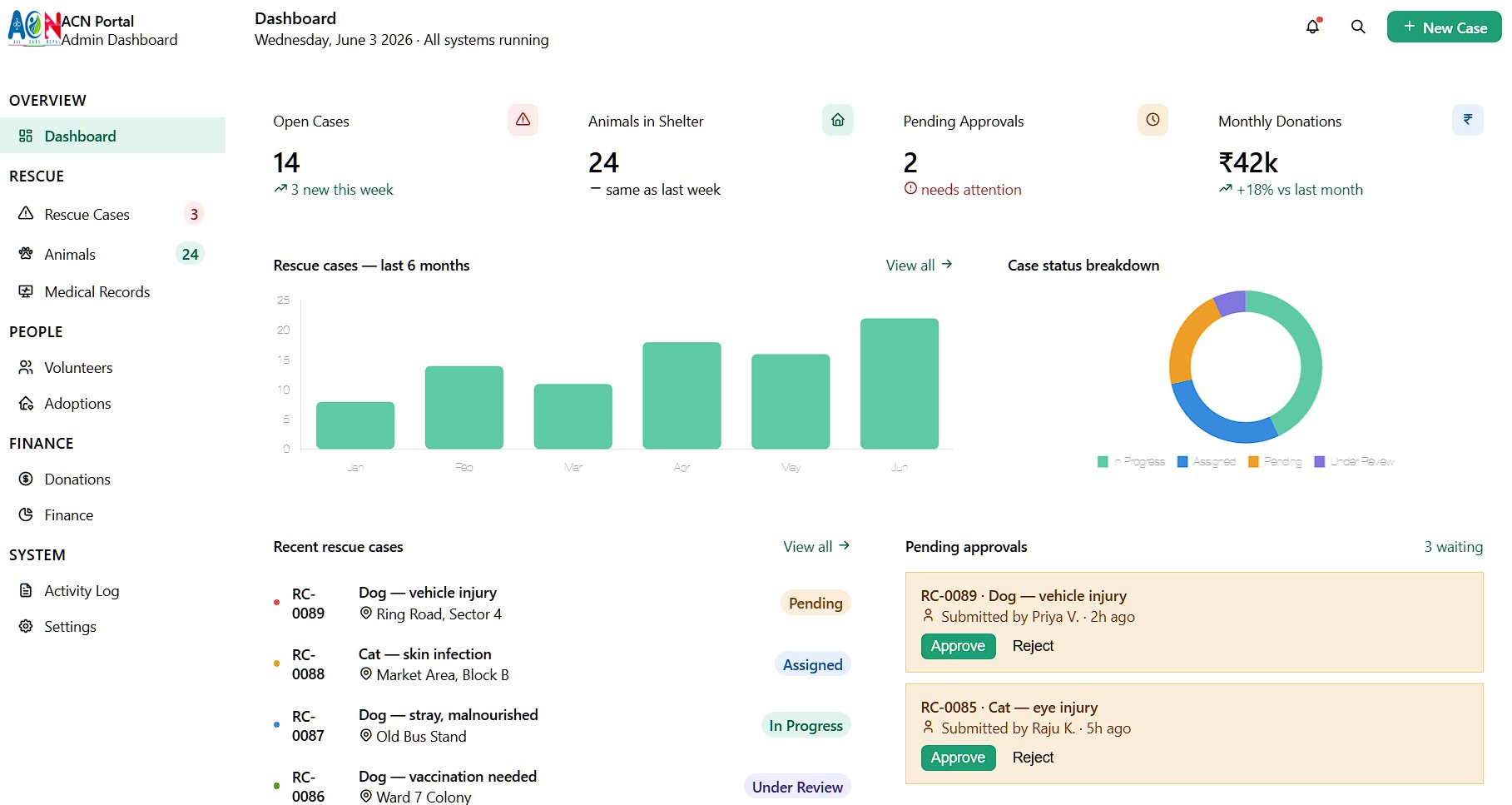Navigate to Volunteers
This screenshot has width=1512, height=805.
[x=112, y=368]
